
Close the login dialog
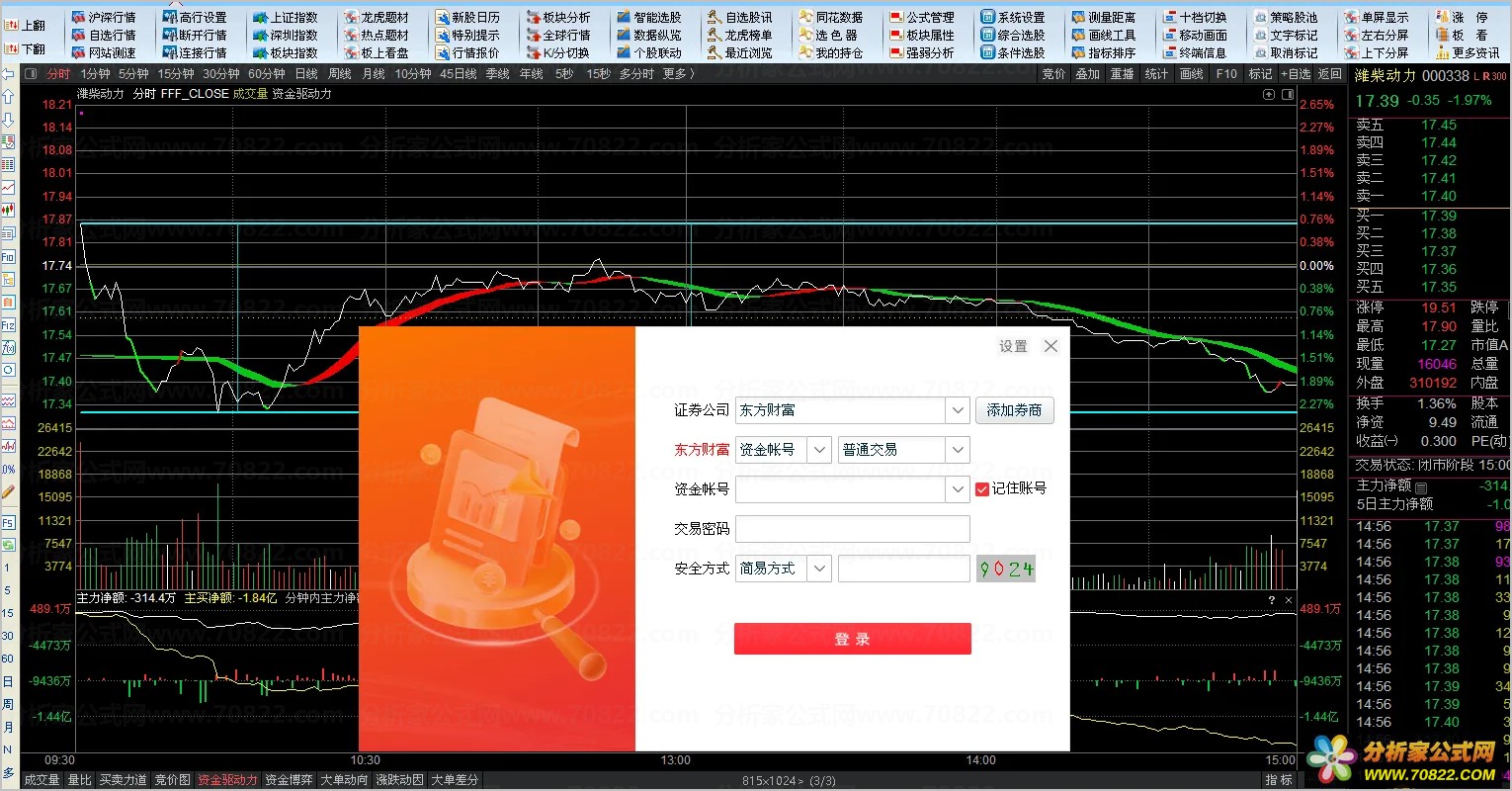point(1050,346)
